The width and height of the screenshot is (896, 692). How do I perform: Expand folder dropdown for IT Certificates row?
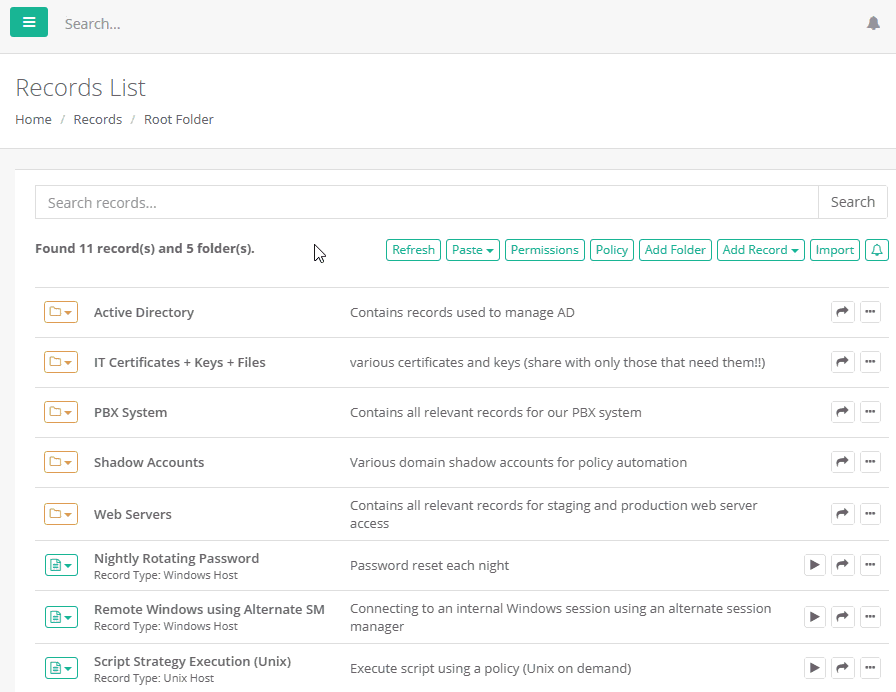(x=61, y=362)
